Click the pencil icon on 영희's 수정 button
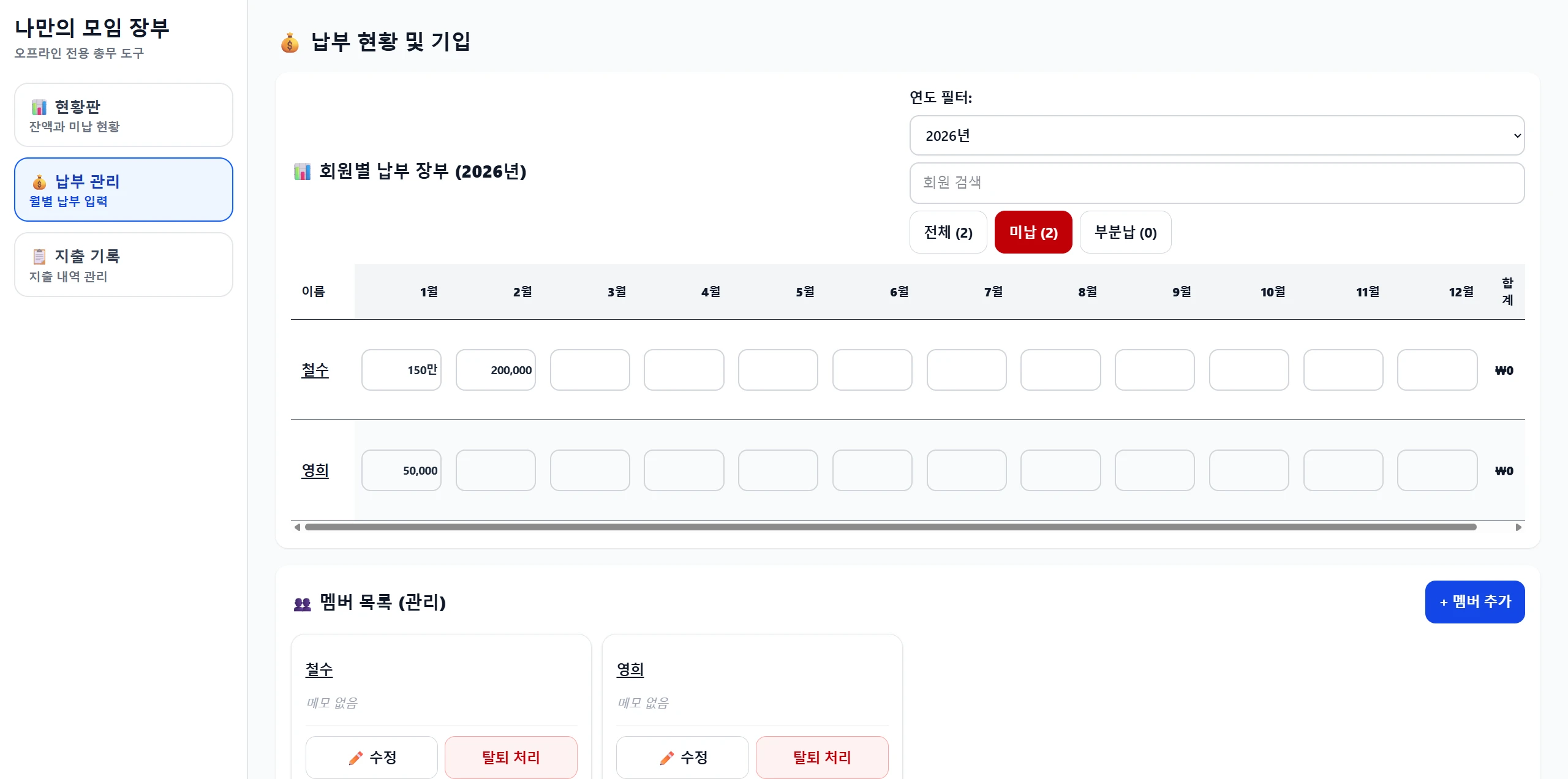Screen dimensions: 1568x779 666,758
